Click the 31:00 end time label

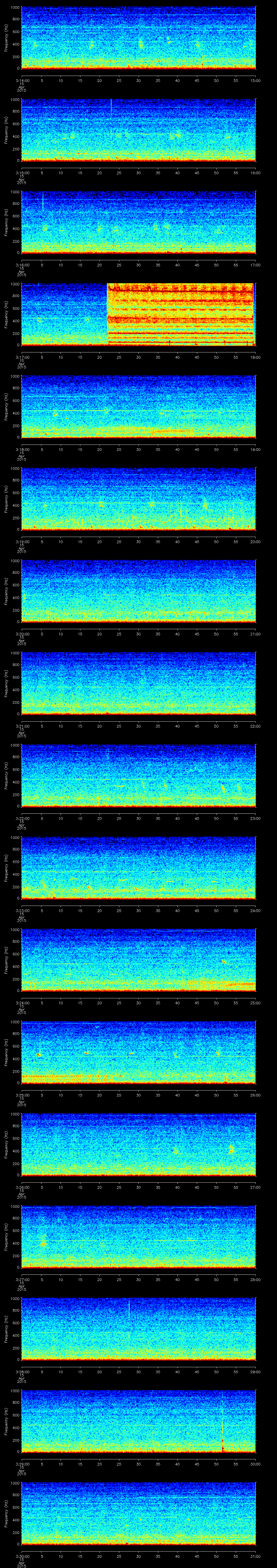[255, 1556]
